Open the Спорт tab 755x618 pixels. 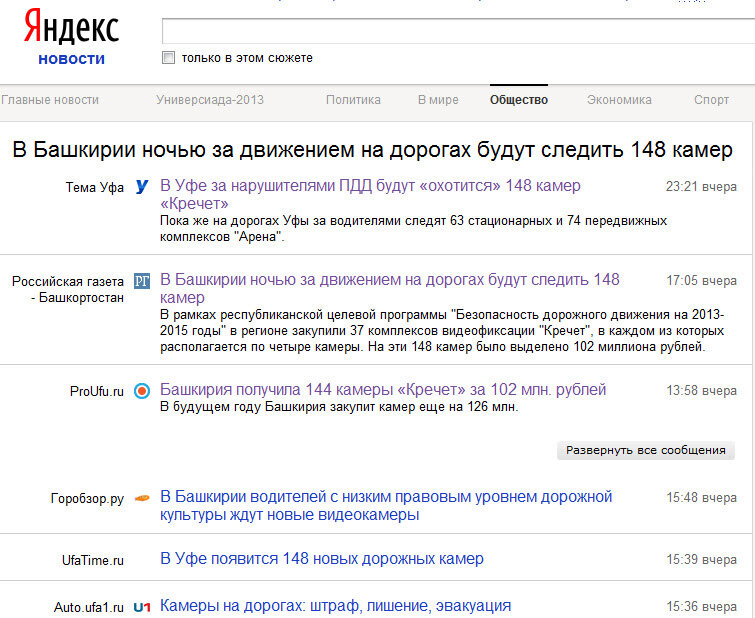point(711,100)
